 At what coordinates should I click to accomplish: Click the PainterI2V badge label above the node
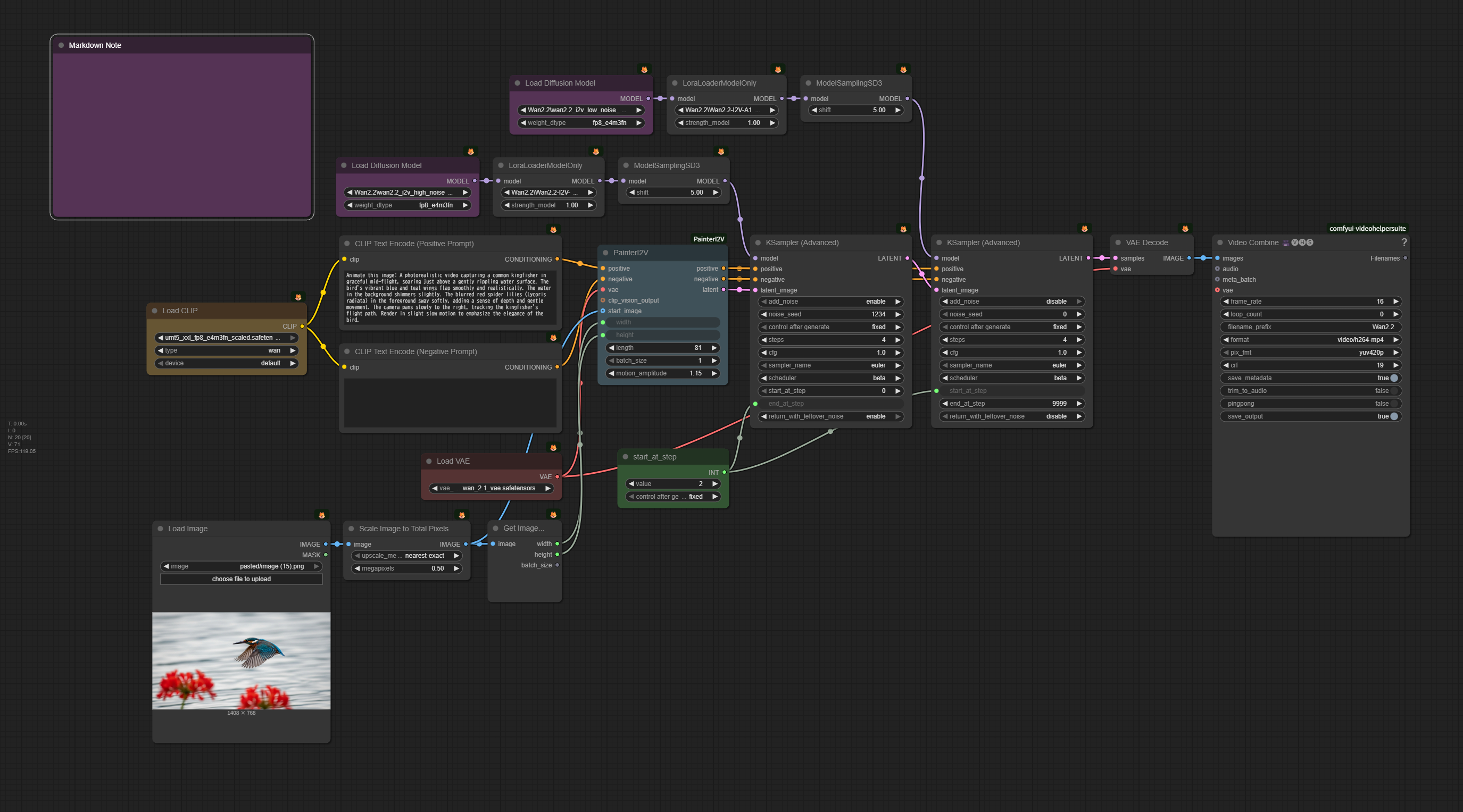coord(708,239)
